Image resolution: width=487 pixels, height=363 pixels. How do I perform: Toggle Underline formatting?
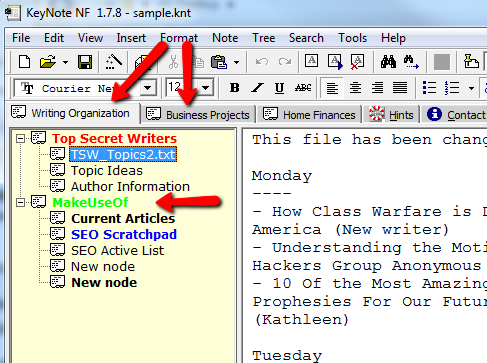coord(279,88)
